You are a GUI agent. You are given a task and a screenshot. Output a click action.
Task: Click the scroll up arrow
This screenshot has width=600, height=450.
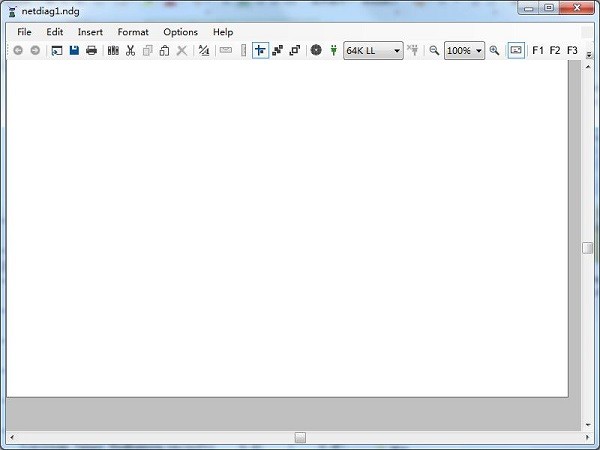pos(588,67)
